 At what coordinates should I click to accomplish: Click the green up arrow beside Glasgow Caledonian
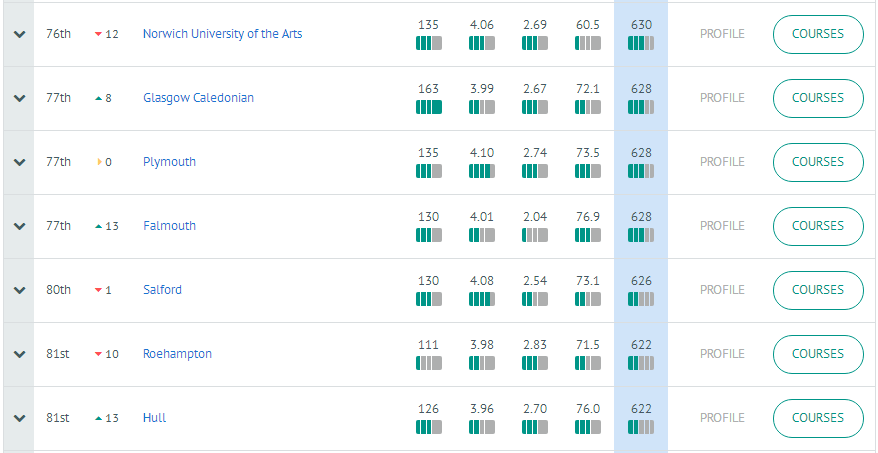click(x=98, y=98)
